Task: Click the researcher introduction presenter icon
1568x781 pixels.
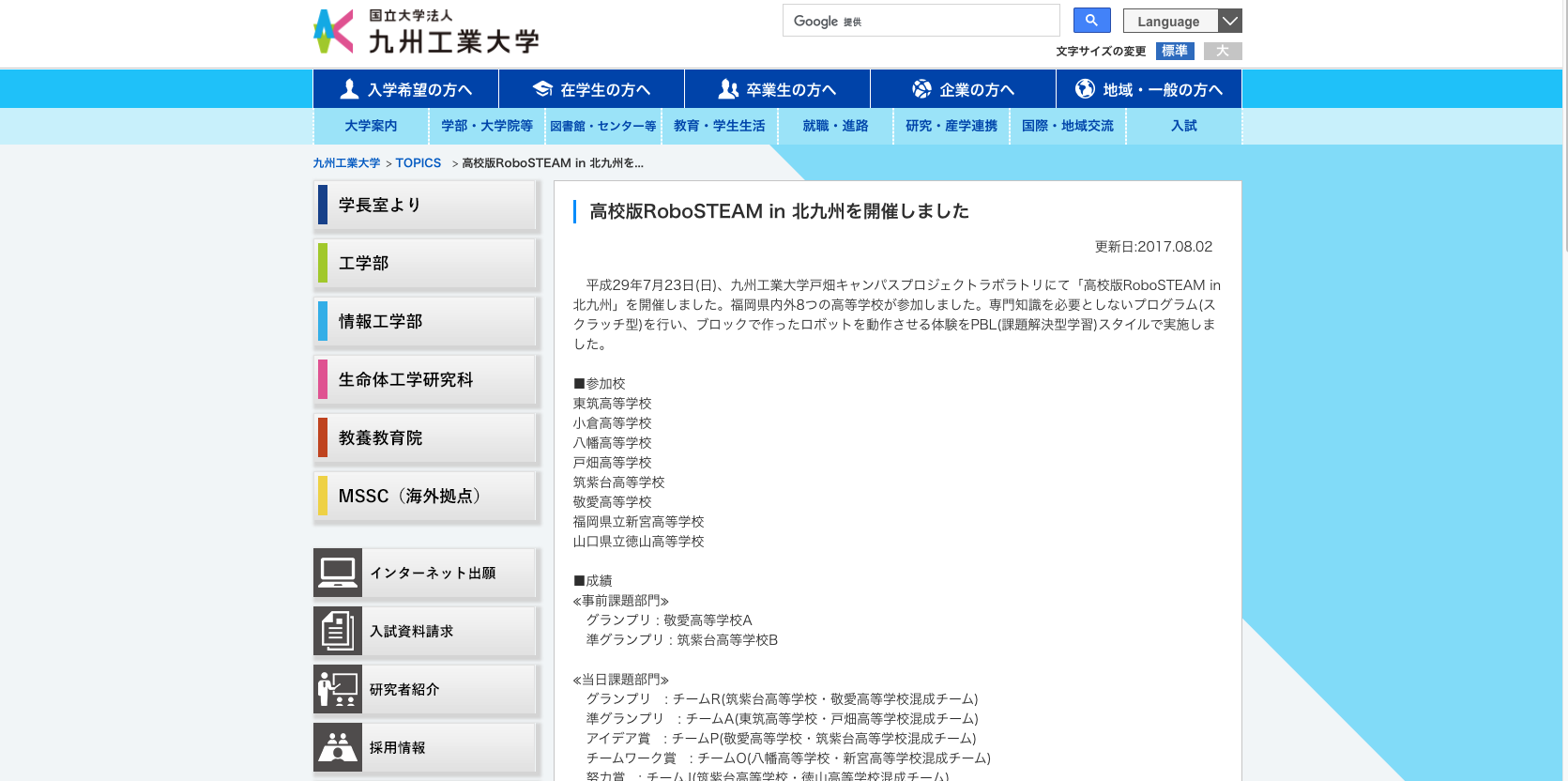Action: tap(338, 689)
